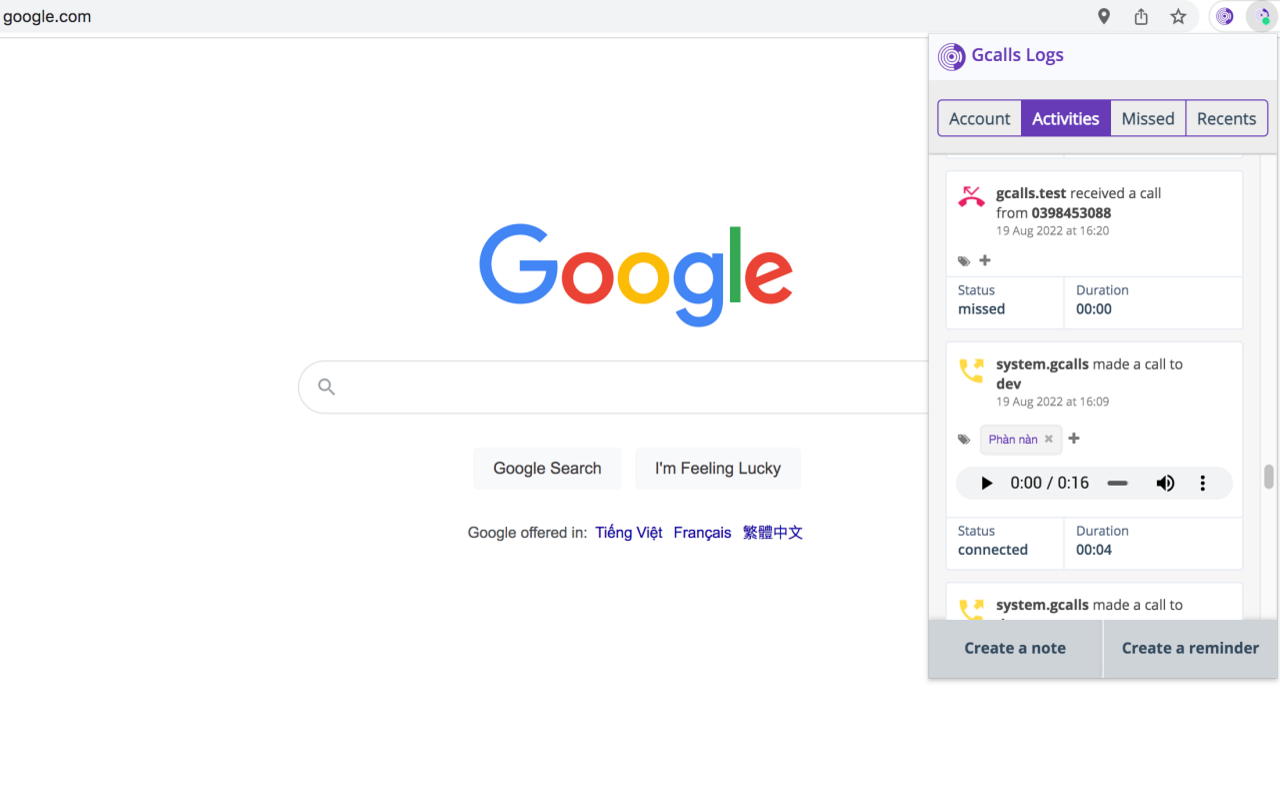Viewport: 1280px width, 800px height.
Task: Click the tag icon beside Phàn nàn
Action: pyautogui.click(x=964, y=439)
